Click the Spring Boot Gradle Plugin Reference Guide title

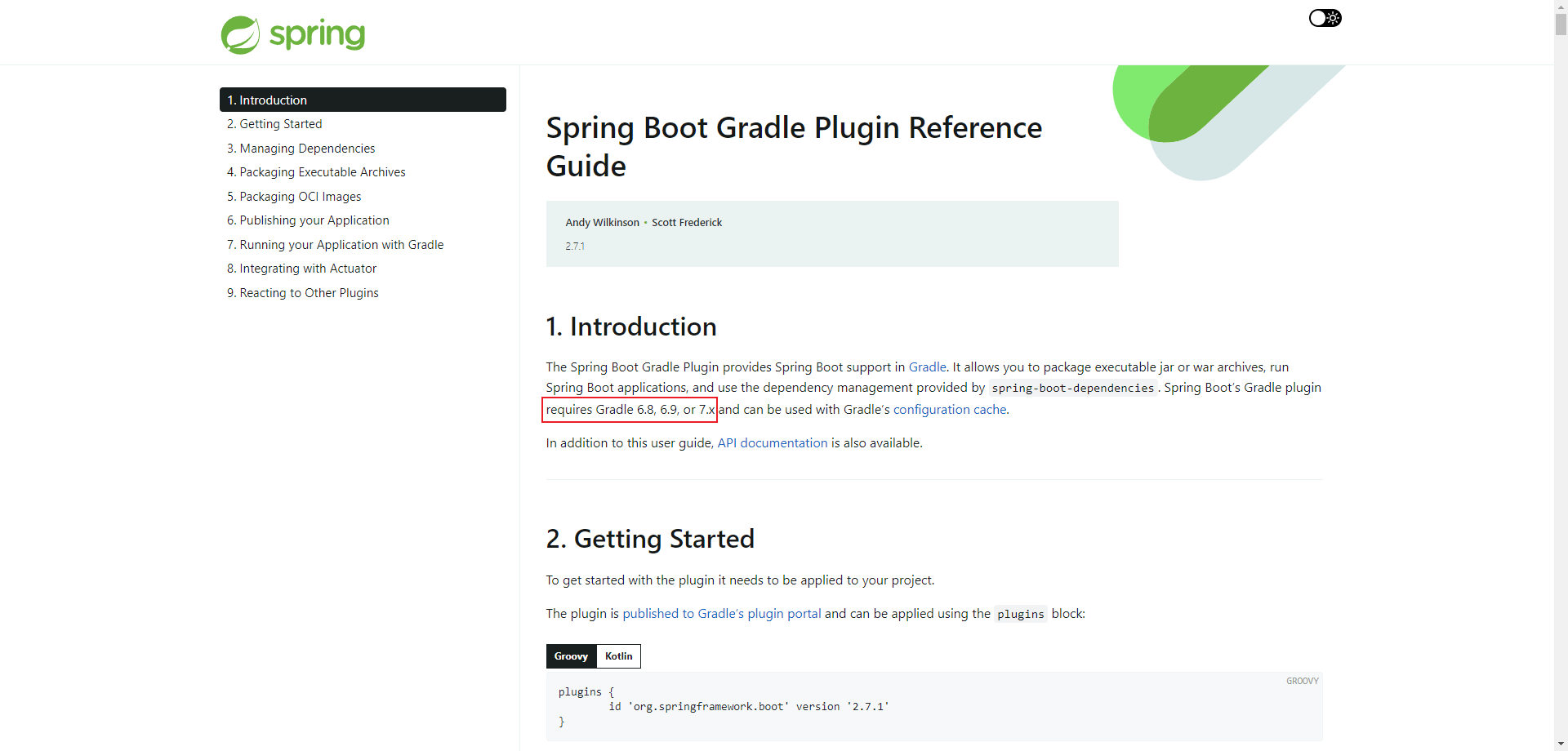coord(794,147)
